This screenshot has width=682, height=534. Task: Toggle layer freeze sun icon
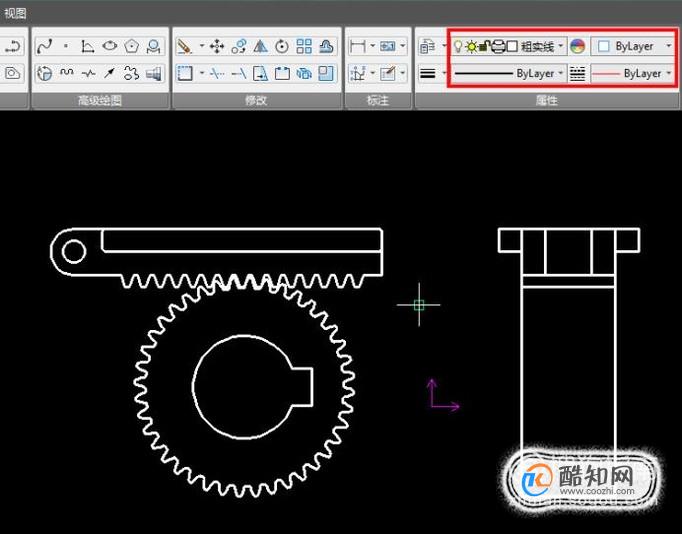[x=471, y=46]
